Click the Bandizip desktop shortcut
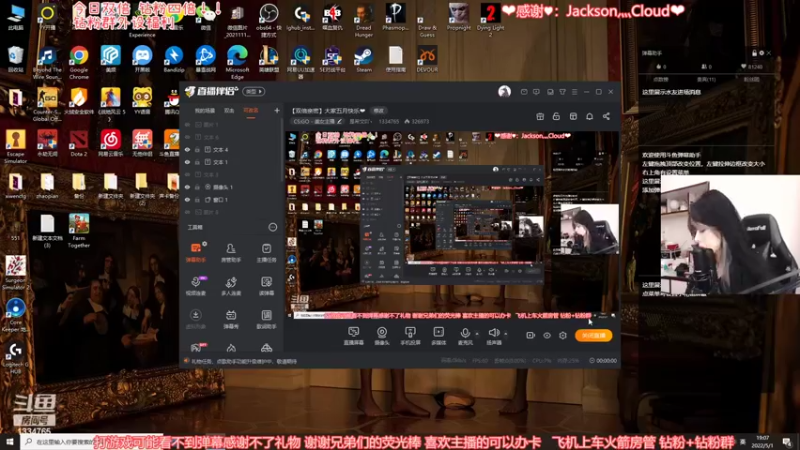800x450 pixels. tap(174, 59)
